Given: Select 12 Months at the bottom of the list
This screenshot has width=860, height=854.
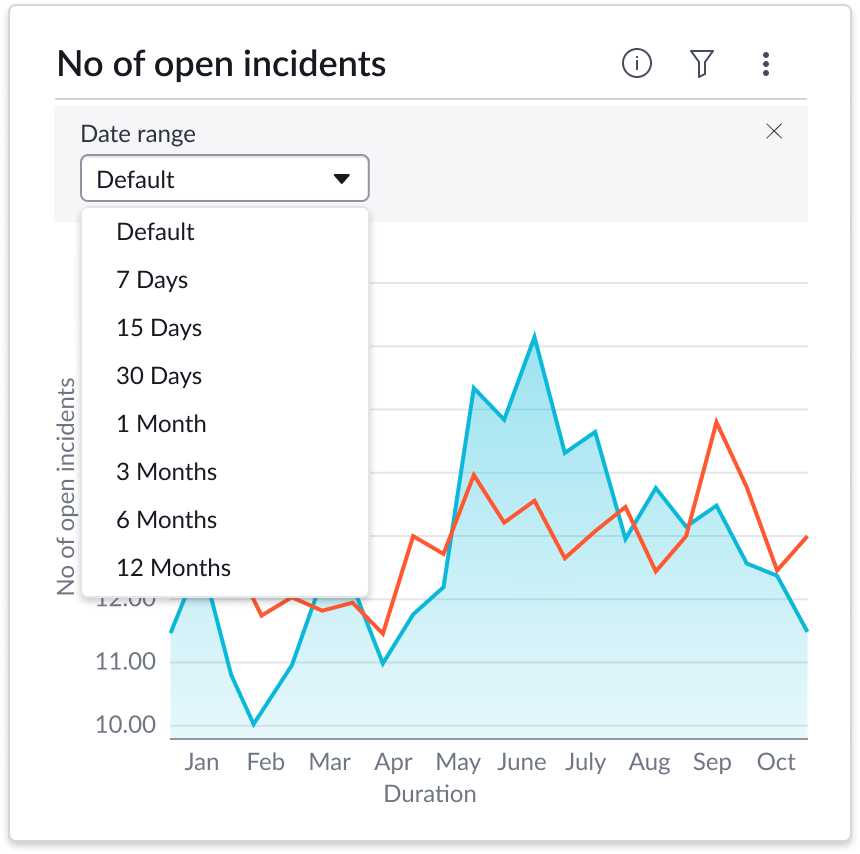Looking at the screenshot, I should (x=173, y=568).
